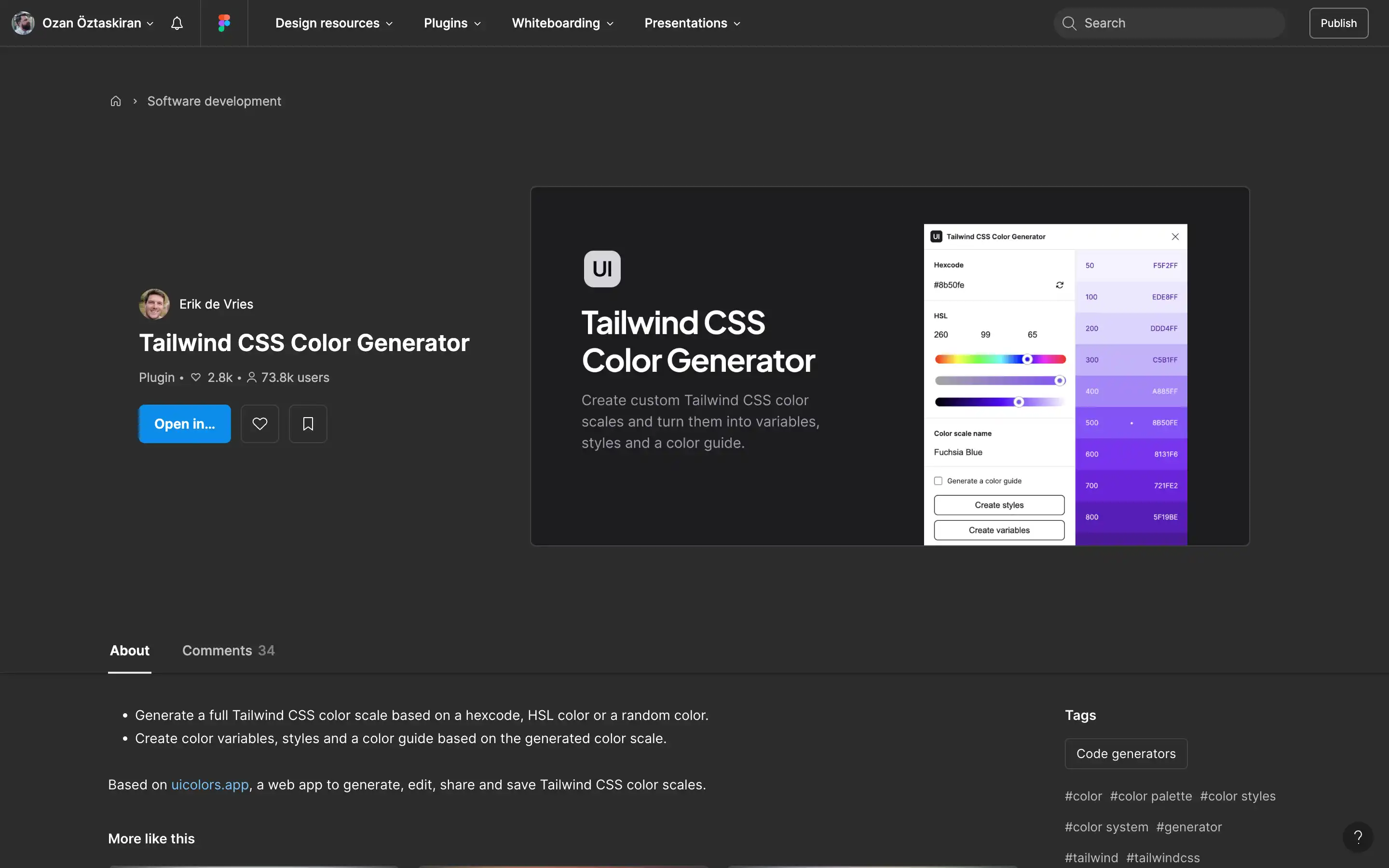Click the Create variables button
The height and width of the screenshot is (868, 1389).
(999, 530)
